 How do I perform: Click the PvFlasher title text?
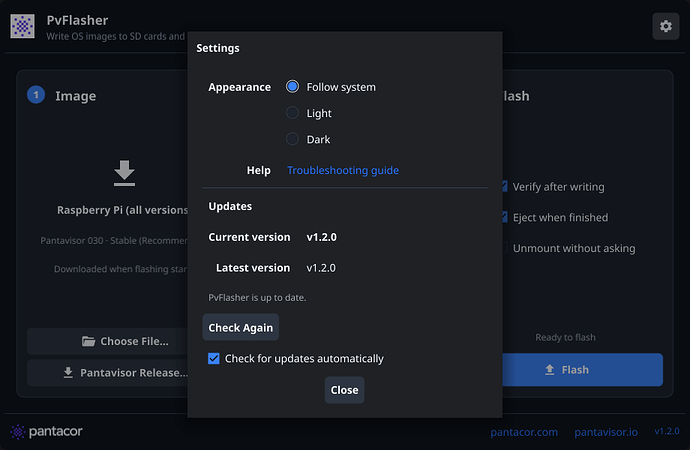[x=77, y=20]
